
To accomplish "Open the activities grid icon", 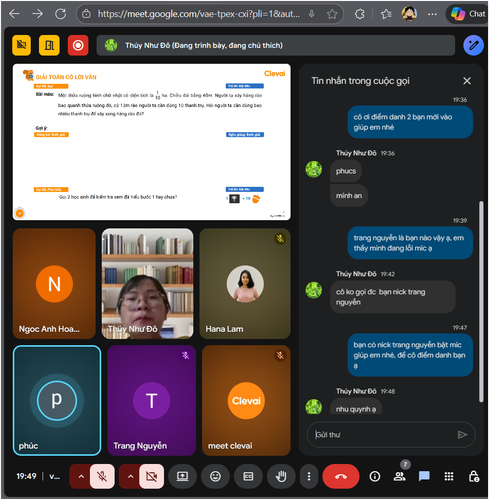I will 449,476.
